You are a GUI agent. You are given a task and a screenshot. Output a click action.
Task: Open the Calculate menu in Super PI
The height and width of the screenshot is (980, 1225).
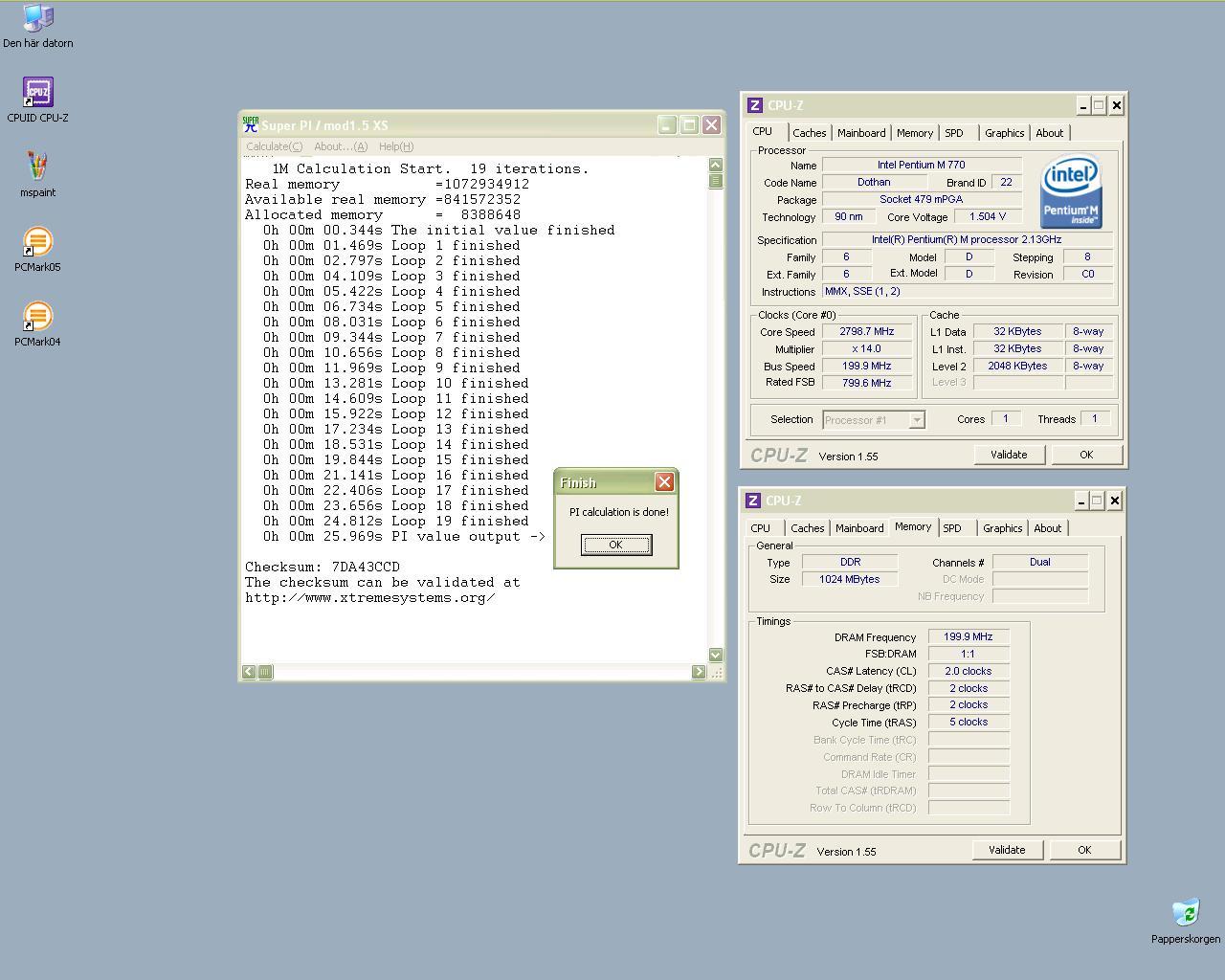[x=274, y=146]
